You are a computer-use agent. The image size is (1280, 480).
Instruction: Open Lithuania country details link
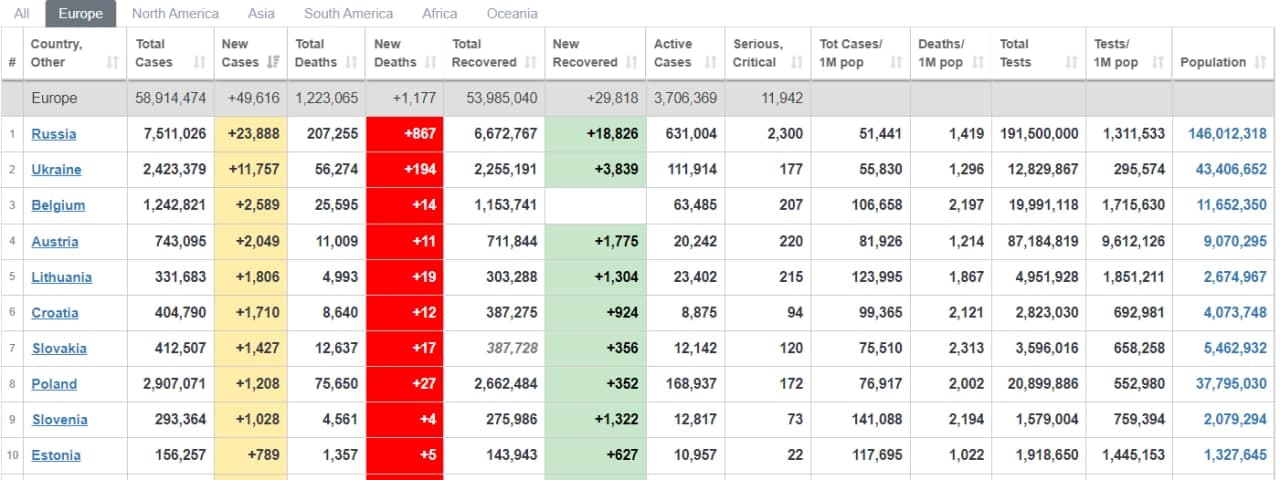[61, 277]
